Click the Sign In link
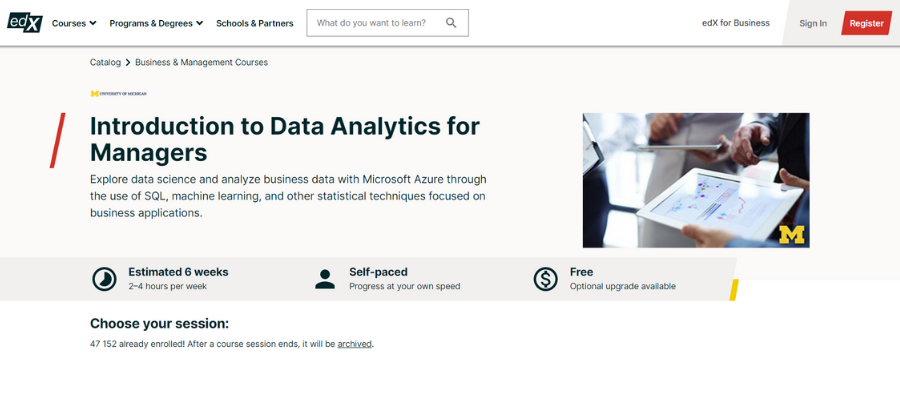 [813, 24]
